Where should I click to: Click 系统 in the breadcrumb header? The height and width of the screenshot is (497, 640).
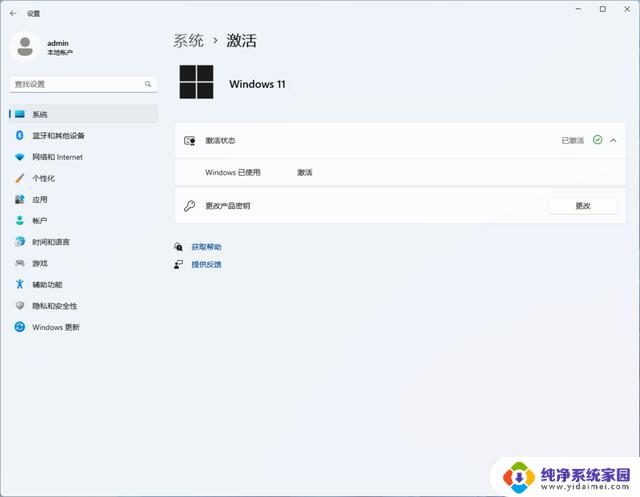point(188,41)
